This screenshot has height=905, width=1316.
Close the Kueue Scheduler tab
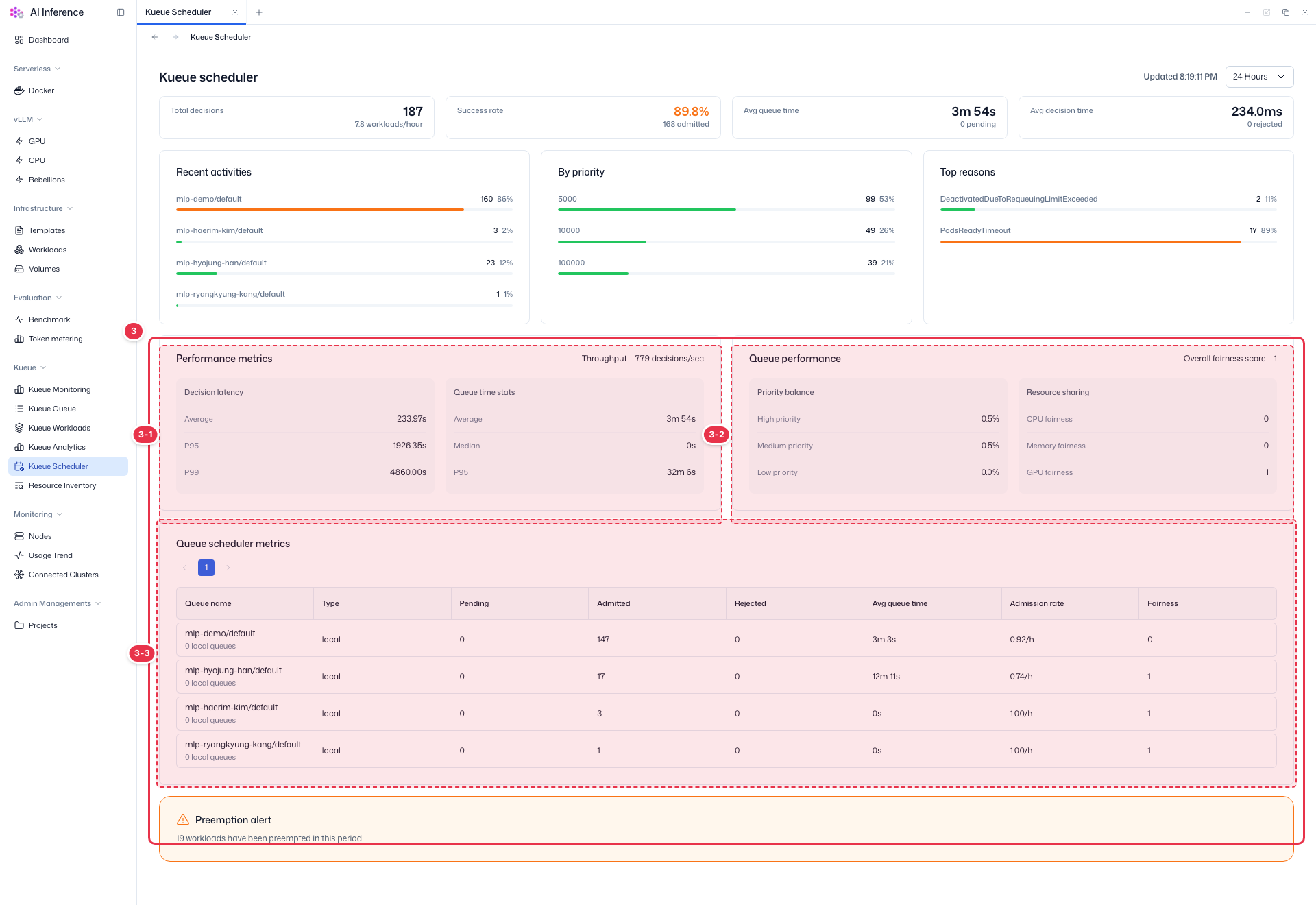[235, 12]
